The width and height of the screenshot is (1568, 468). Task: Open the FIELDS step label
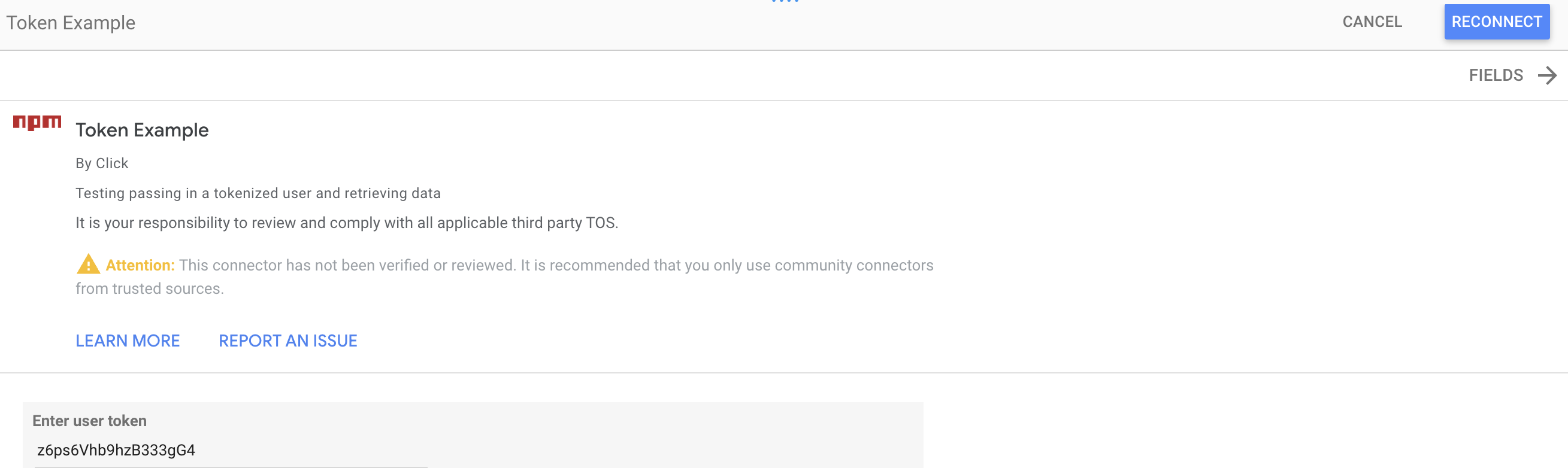[1496, 75]
